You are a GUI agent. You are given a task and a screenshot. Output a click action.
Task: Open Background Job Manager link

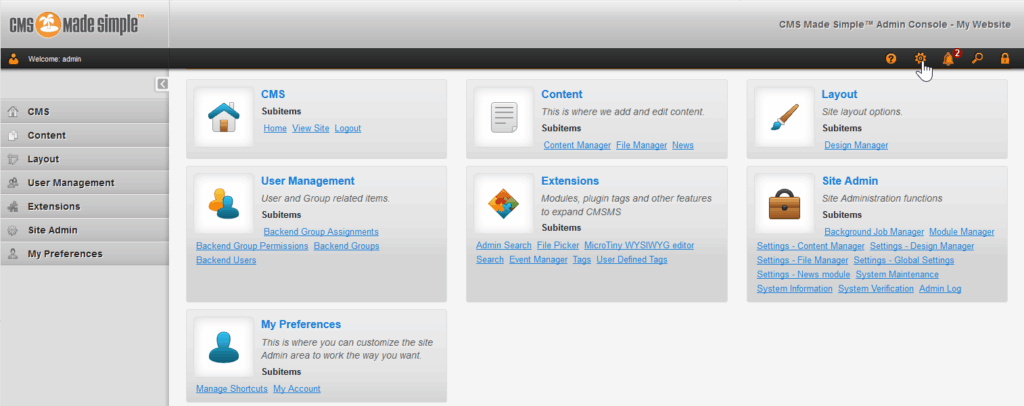874,232
